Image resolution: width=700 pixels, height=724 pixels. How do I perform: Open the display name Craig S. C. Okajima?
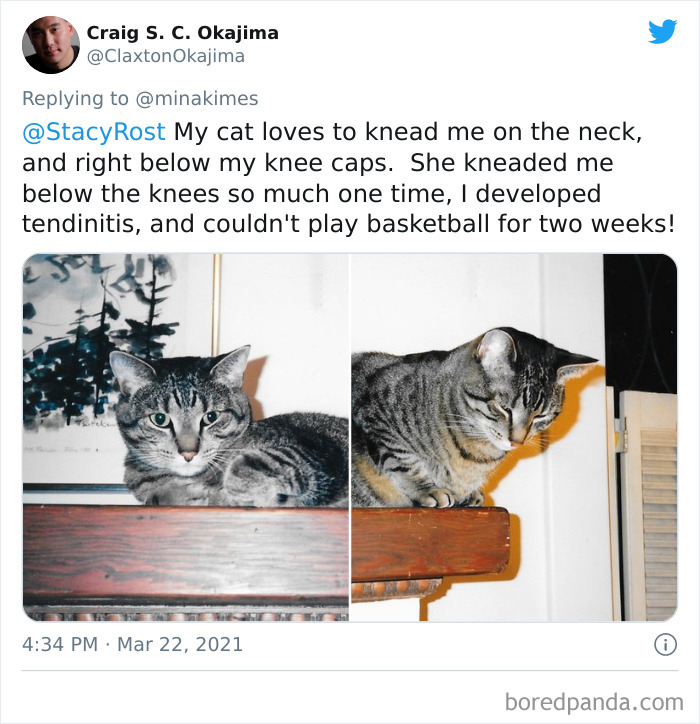[182, 33]
